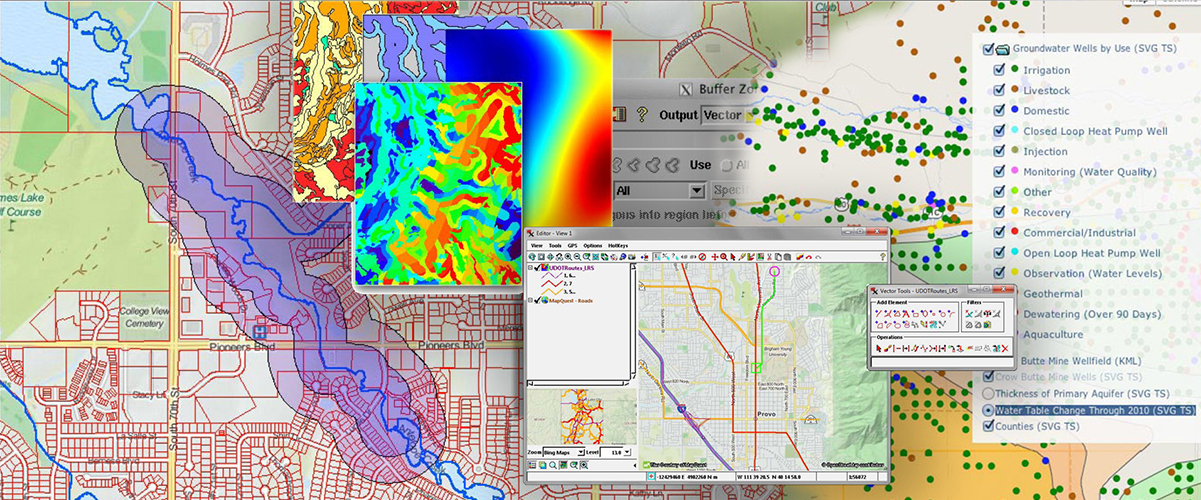Click the zoom-out magnifier icon in the Editor toolbar
This screenshot has height=500, width=1201.
click(577, 256)
